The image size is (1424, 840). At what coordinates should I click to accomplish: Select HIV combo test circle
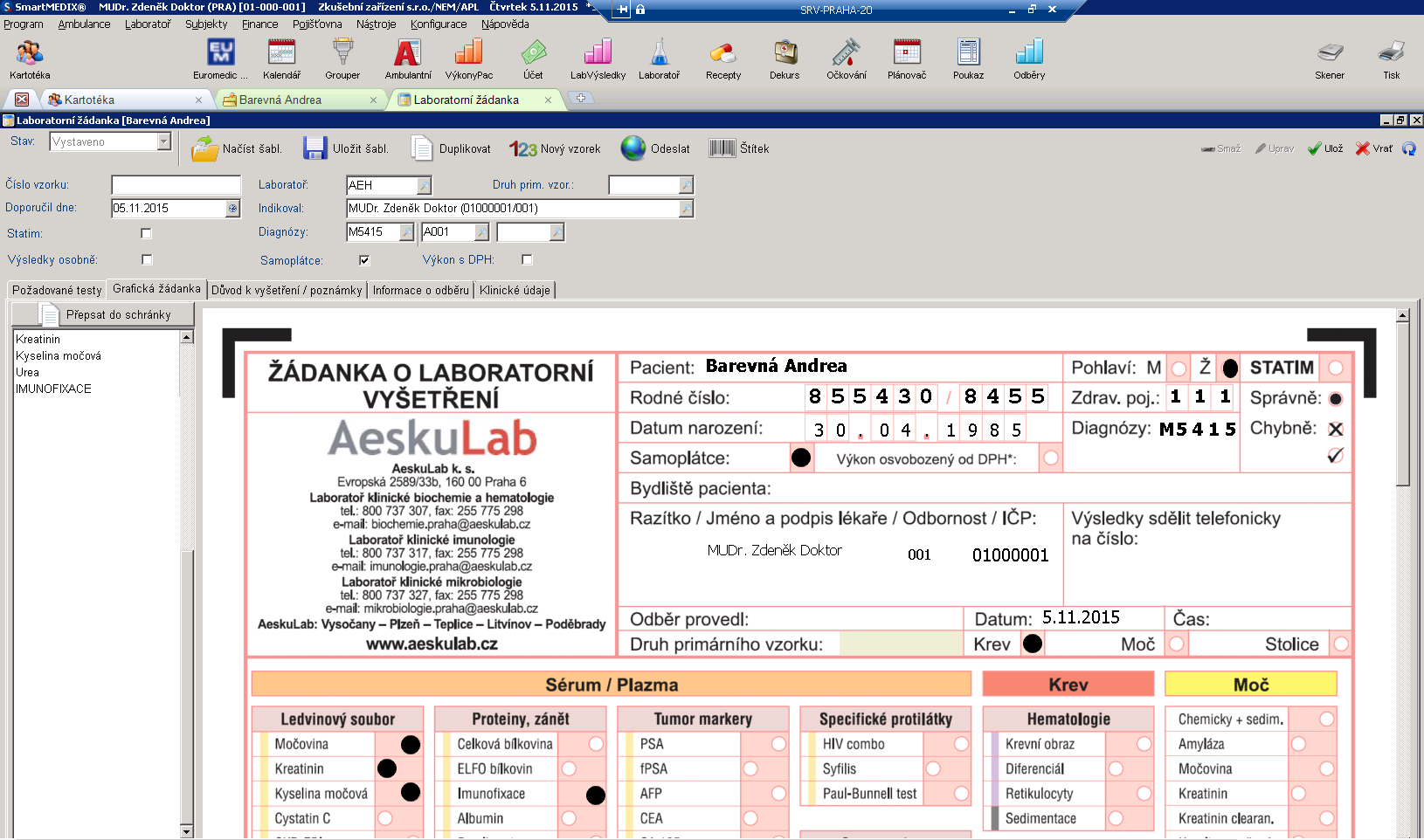(x=961, y=744)
